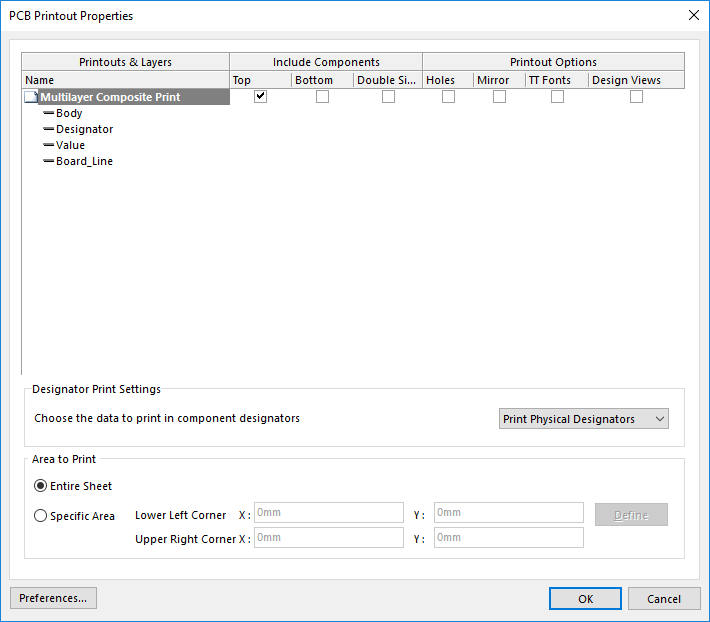Select the Specific Area radio option

click(41, 516)
